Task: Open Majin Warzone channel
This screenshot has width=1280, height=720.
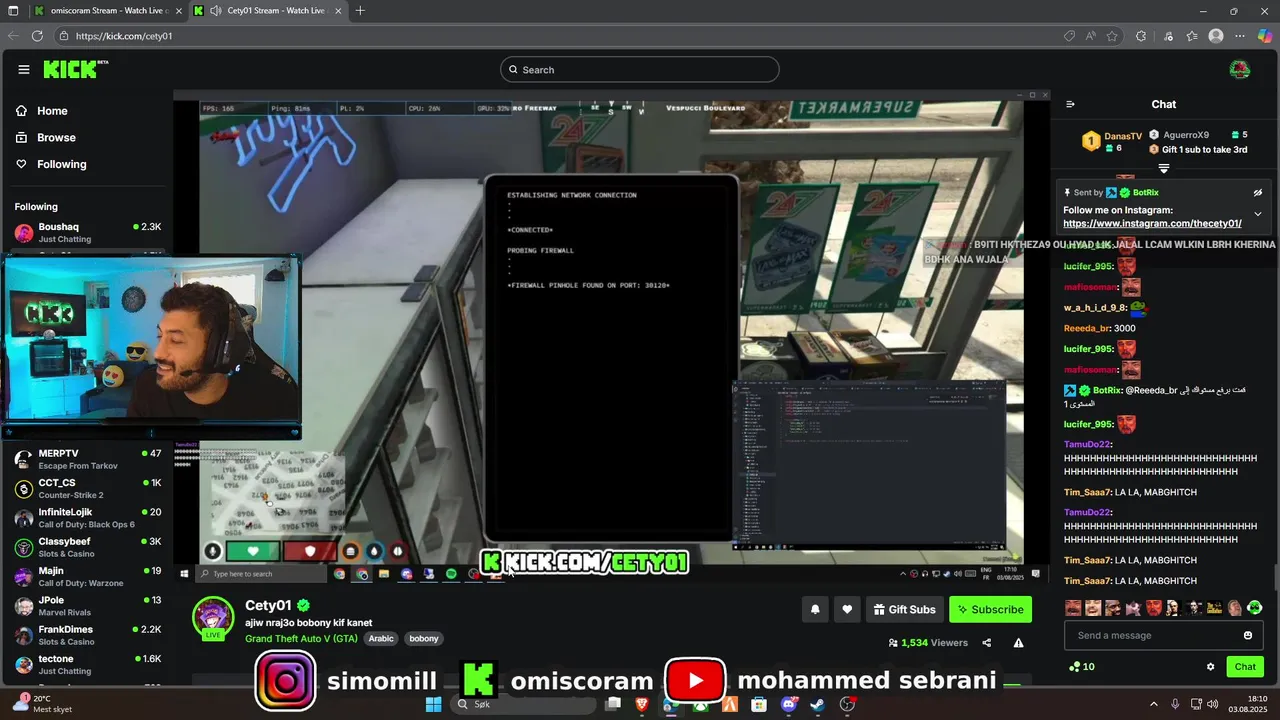Action: (x=88, y=576)
